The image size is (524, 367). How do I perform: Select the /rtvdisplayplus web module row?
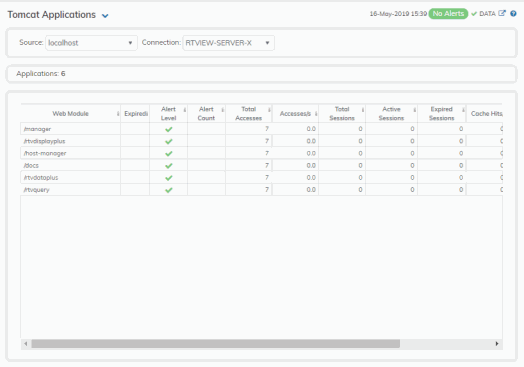[261, 141]
